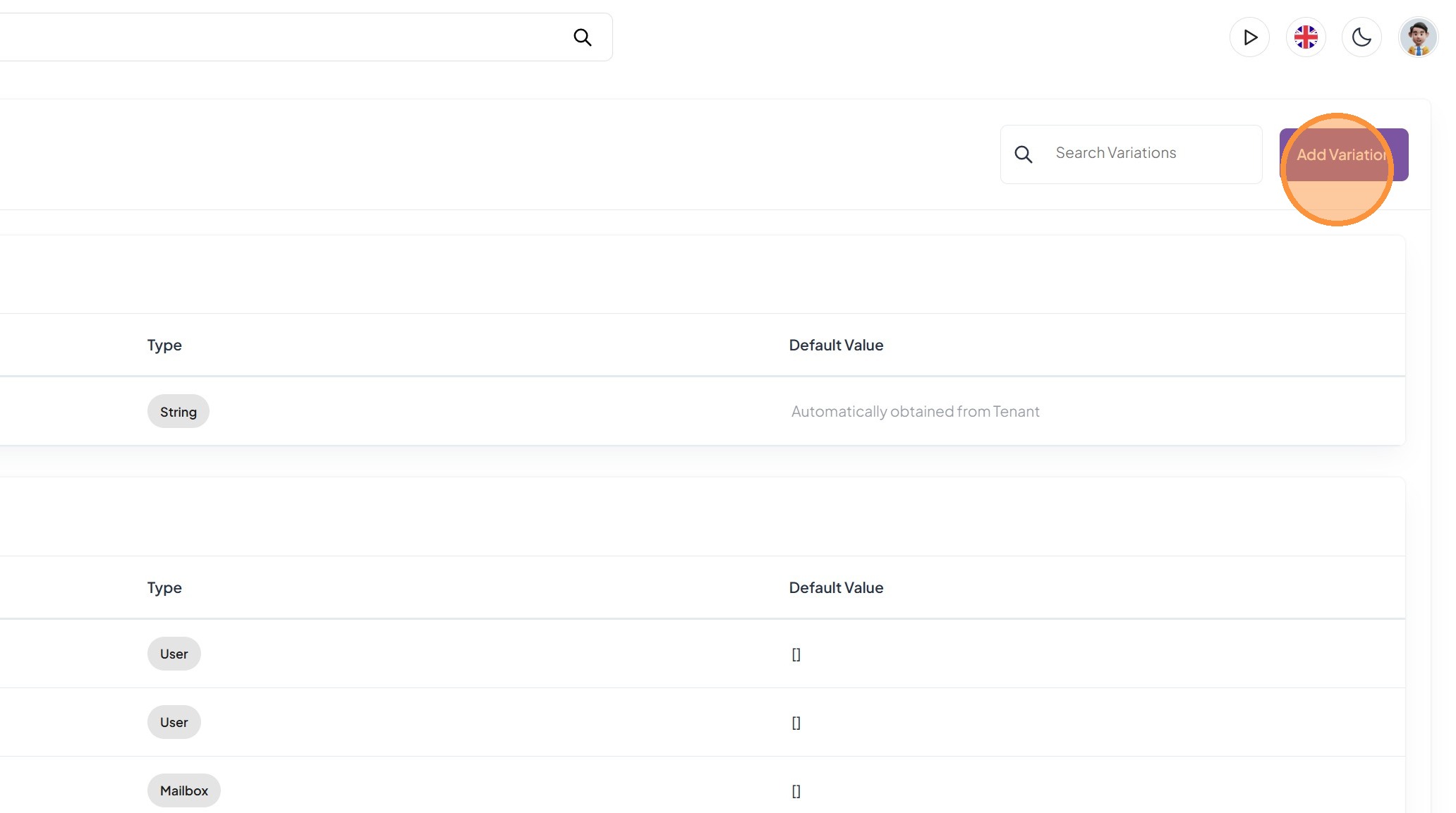The height and width of the screenshot is (813, 1456).
Task: Click first User row's empty brackets value
Action: coord(796,654)
